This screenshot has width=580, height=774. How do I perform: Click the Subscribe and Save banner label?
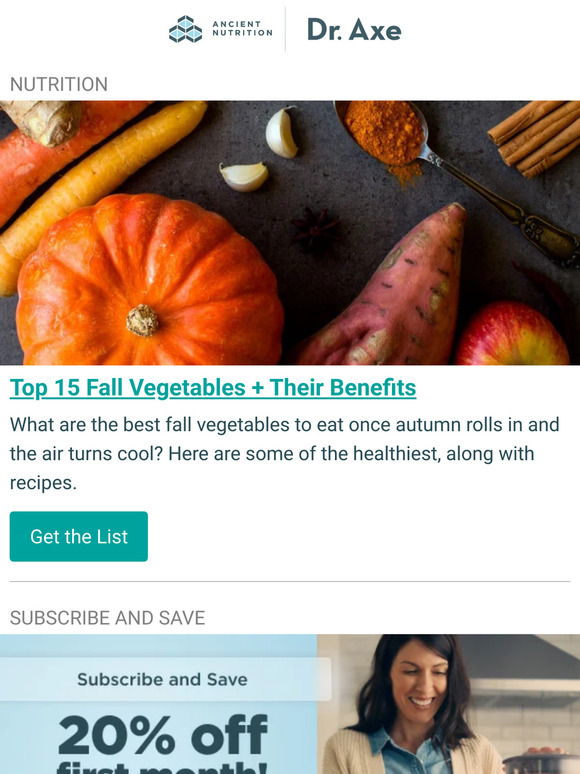pos(162,679)
